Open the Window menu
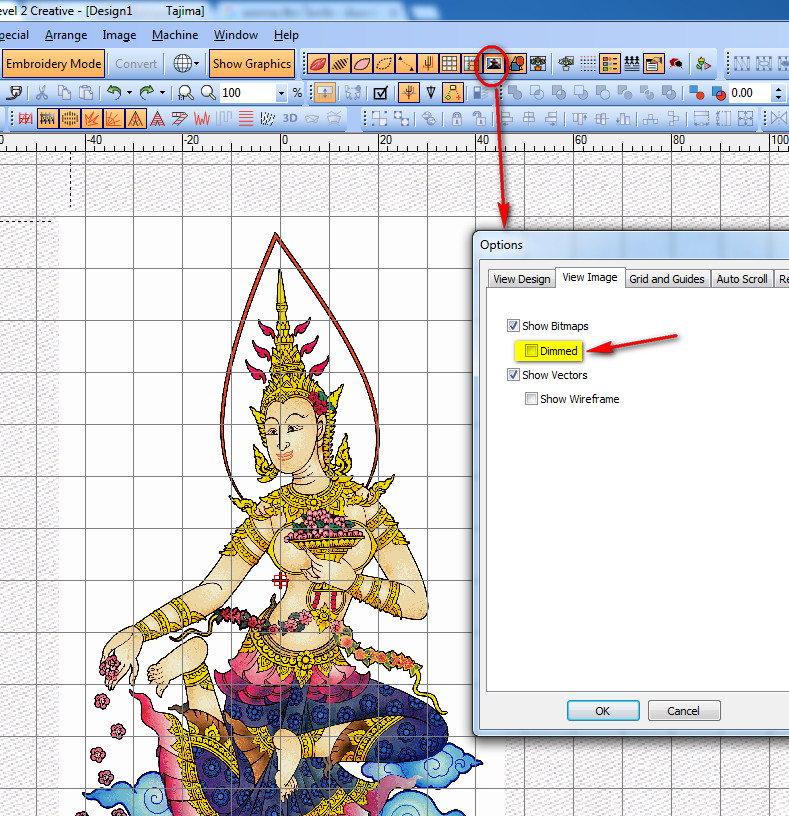 236,35
